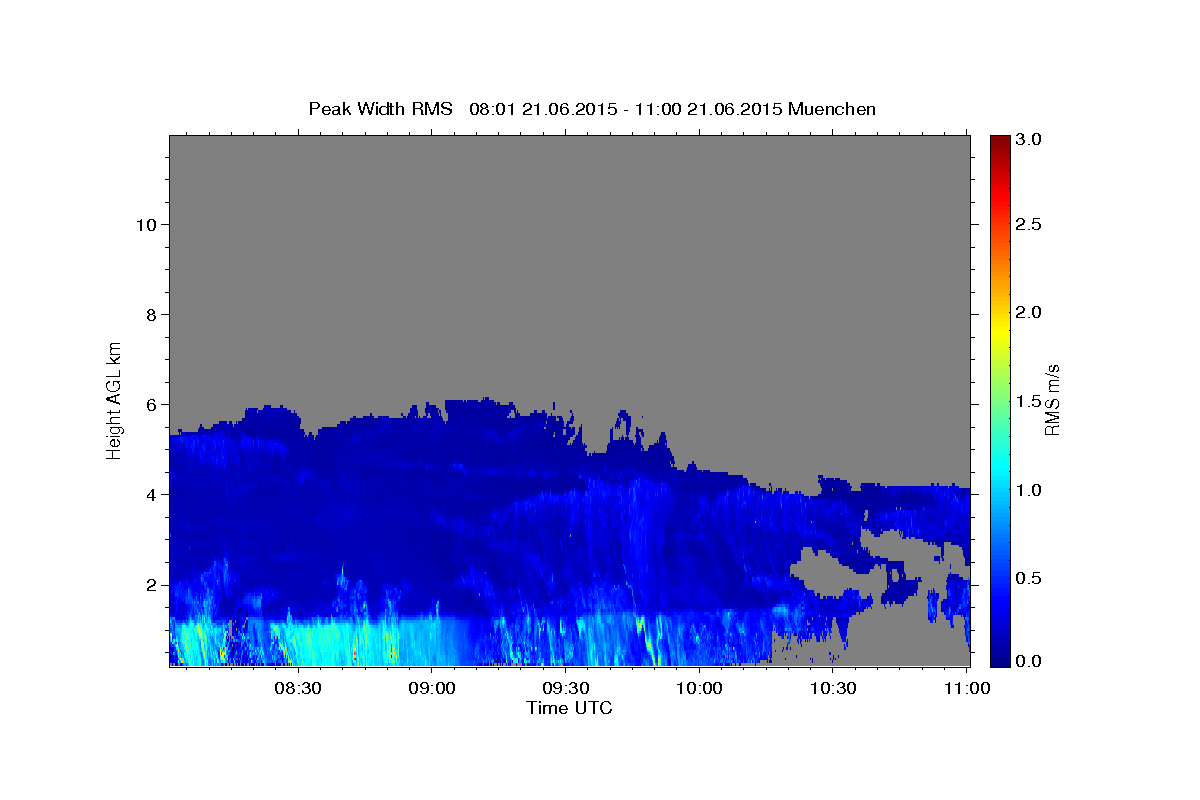Click the 'RMS m/s' colorbar label
The width and height of the screenshot is (1200, 800).
pos(1051,399)
